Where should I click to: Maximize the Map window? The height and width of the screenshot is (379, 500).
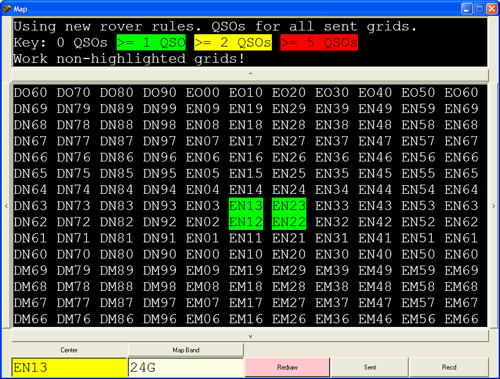click(479, 9)
